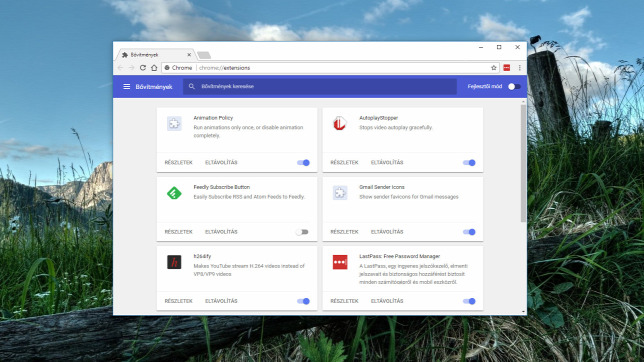Go to the home page icon
Viewport: 644px width, 362px height.
[154, 68]
